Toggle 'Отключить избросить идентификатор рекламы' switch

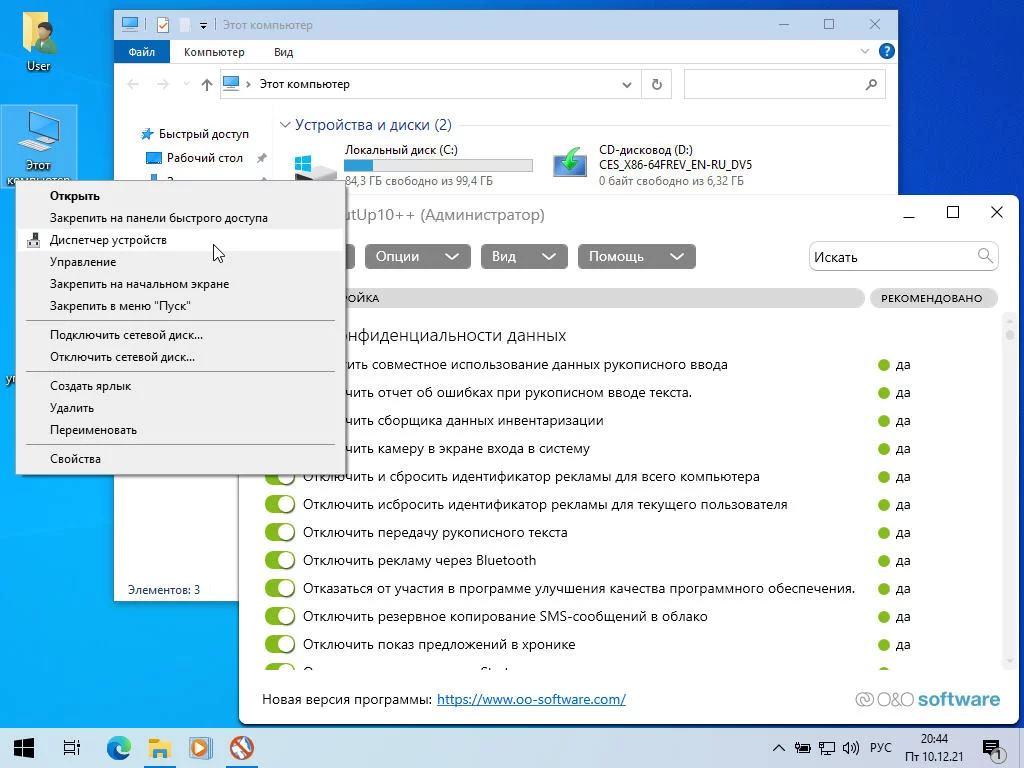click(280, 504)
